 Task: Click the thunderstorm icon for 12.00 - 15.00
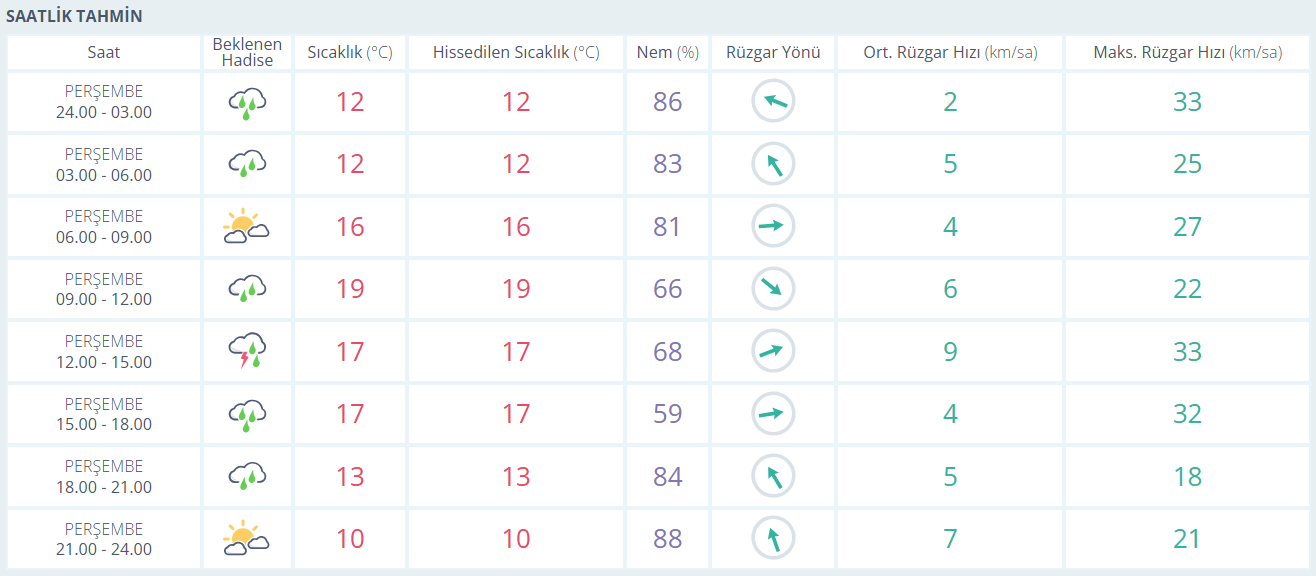(247, 352)
